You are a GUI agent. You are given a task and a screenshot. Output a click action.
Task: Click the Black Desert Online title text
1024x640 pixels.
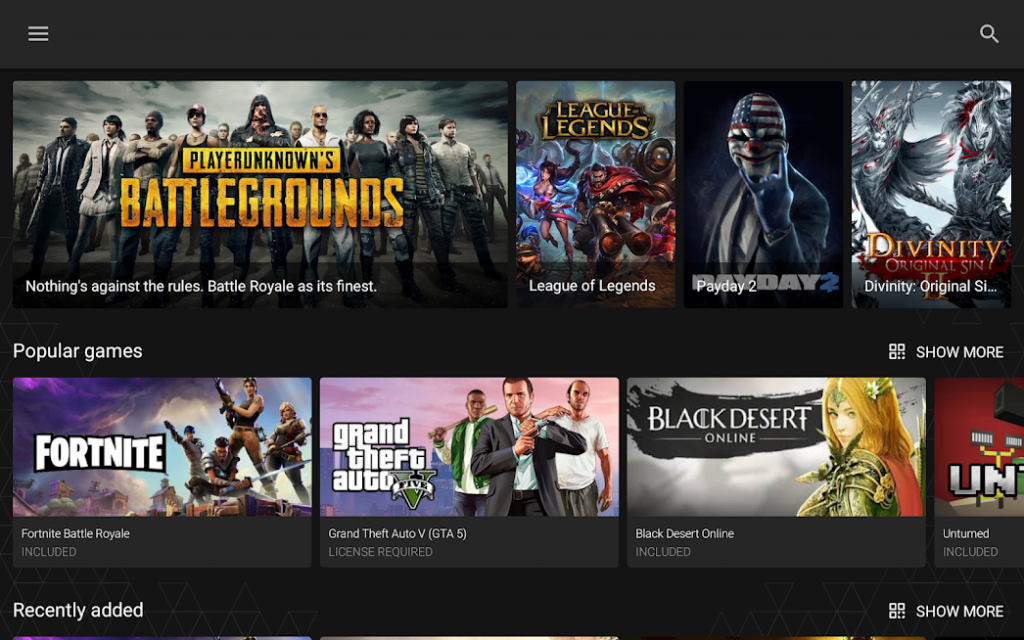[684, 534]
